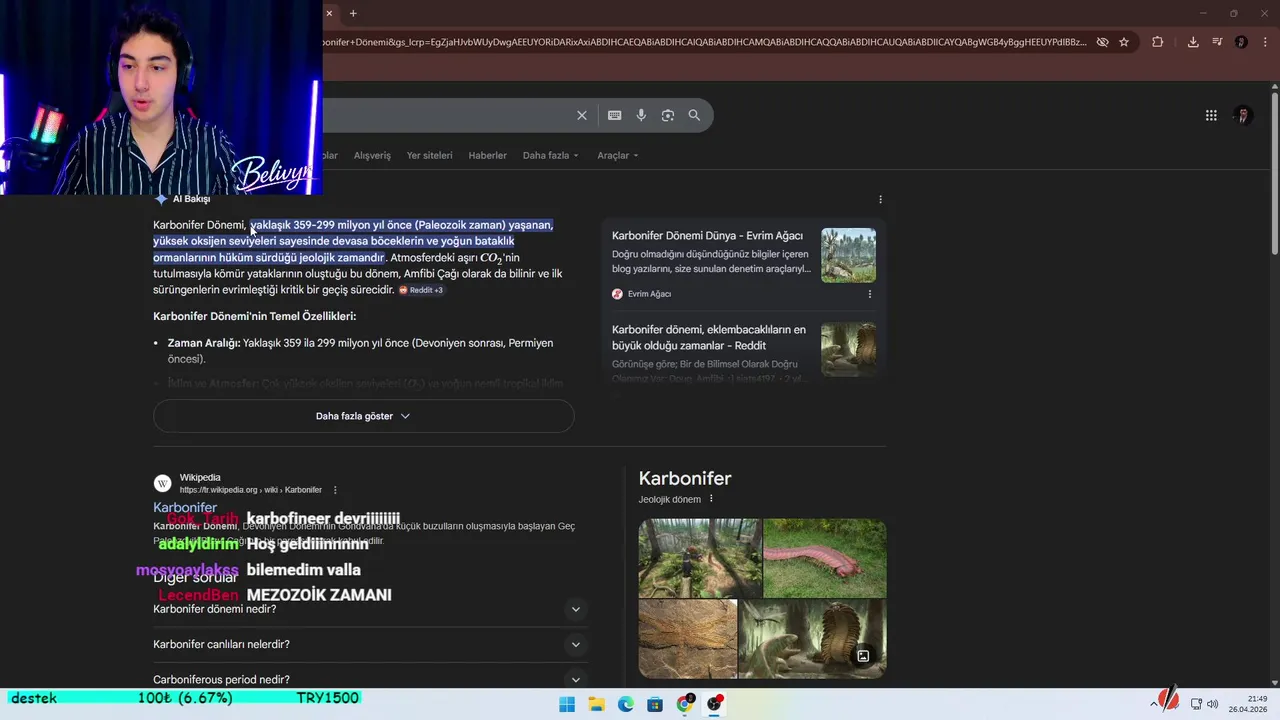Image resolution: width=1280 pixels, height=720 pixels.
Task: Open Evrim Ağacı card thumbnail
Action: (x=848, y=255)
